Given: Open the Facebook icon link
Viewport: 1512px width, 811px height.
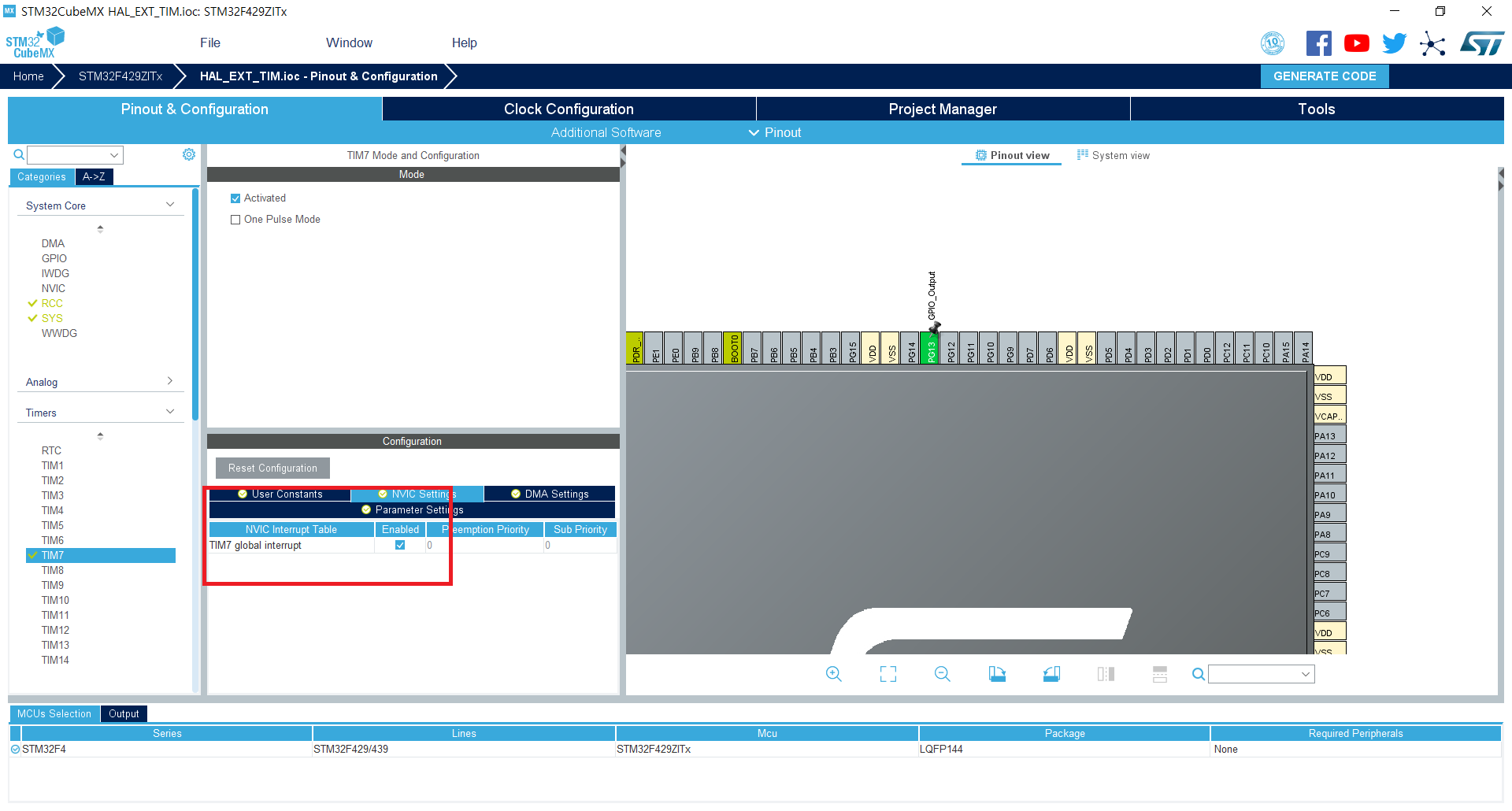Looking at the screenshot, I should [x=1318, y=43].
